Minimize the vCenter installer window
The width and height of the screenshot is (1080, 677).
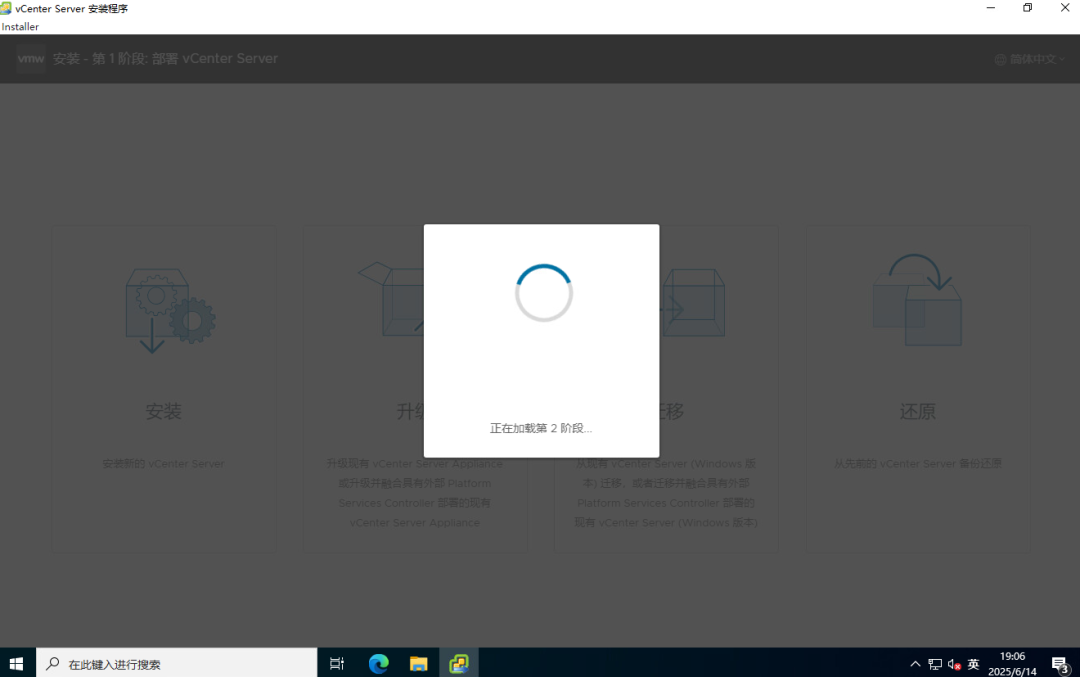(990, 8)
